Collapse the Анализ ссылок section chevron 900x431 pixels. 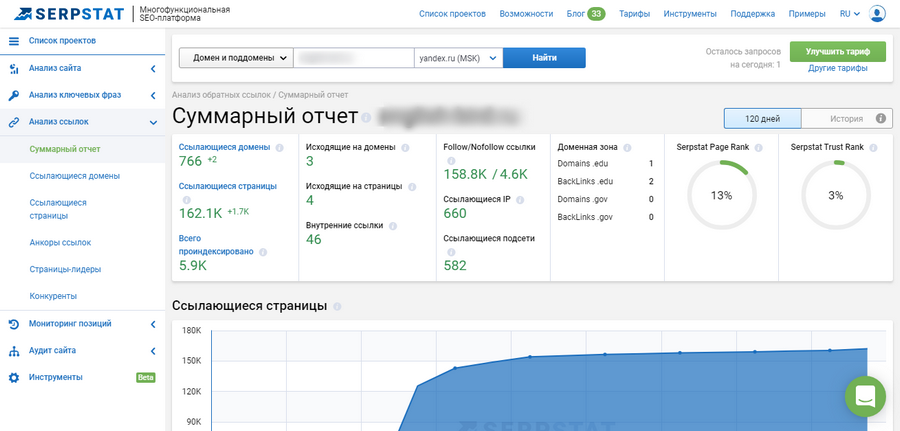pyautogui.click(x=153, y=122)
